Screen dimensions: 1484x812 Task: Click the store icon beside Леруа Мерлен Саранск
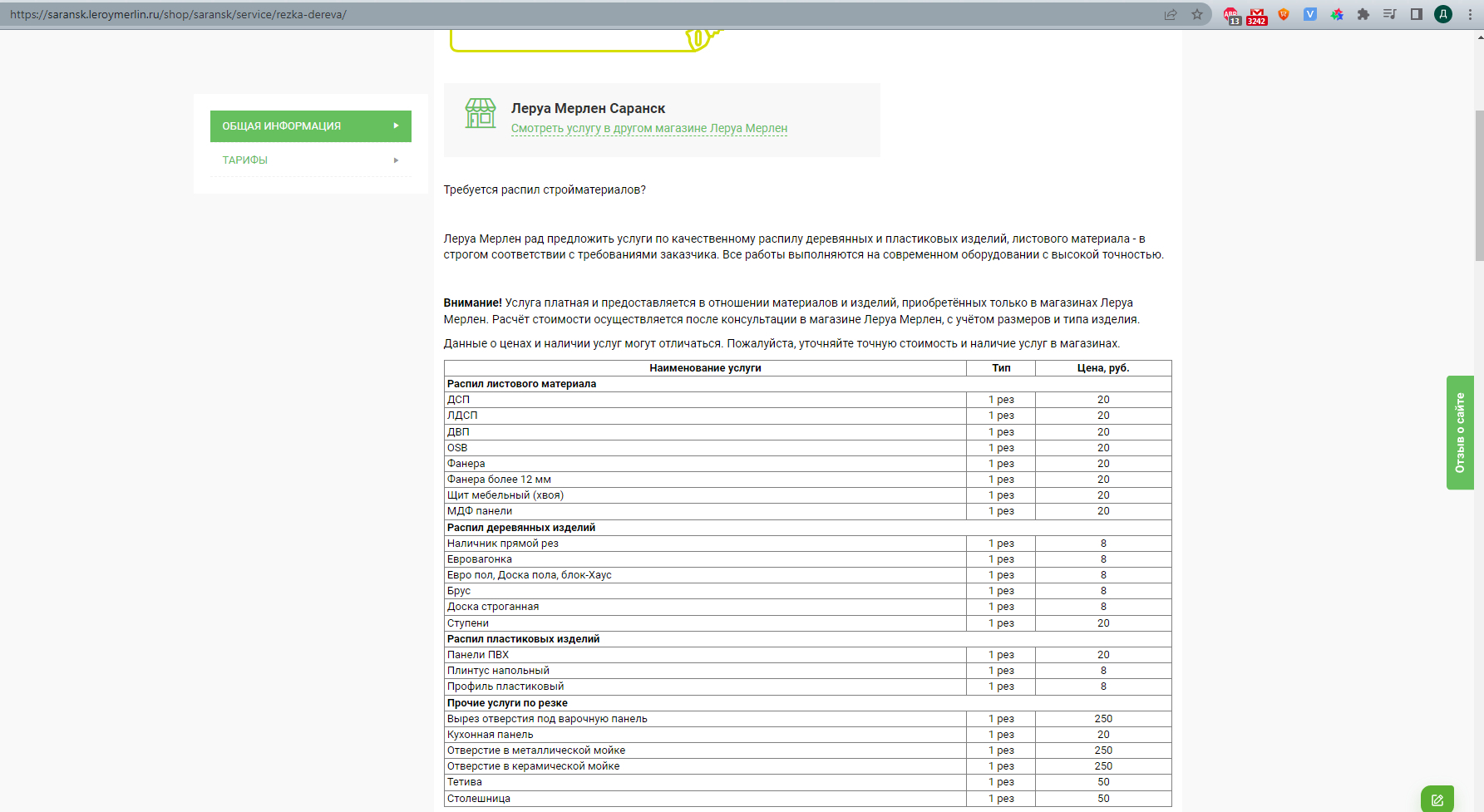tap(481, 114)
